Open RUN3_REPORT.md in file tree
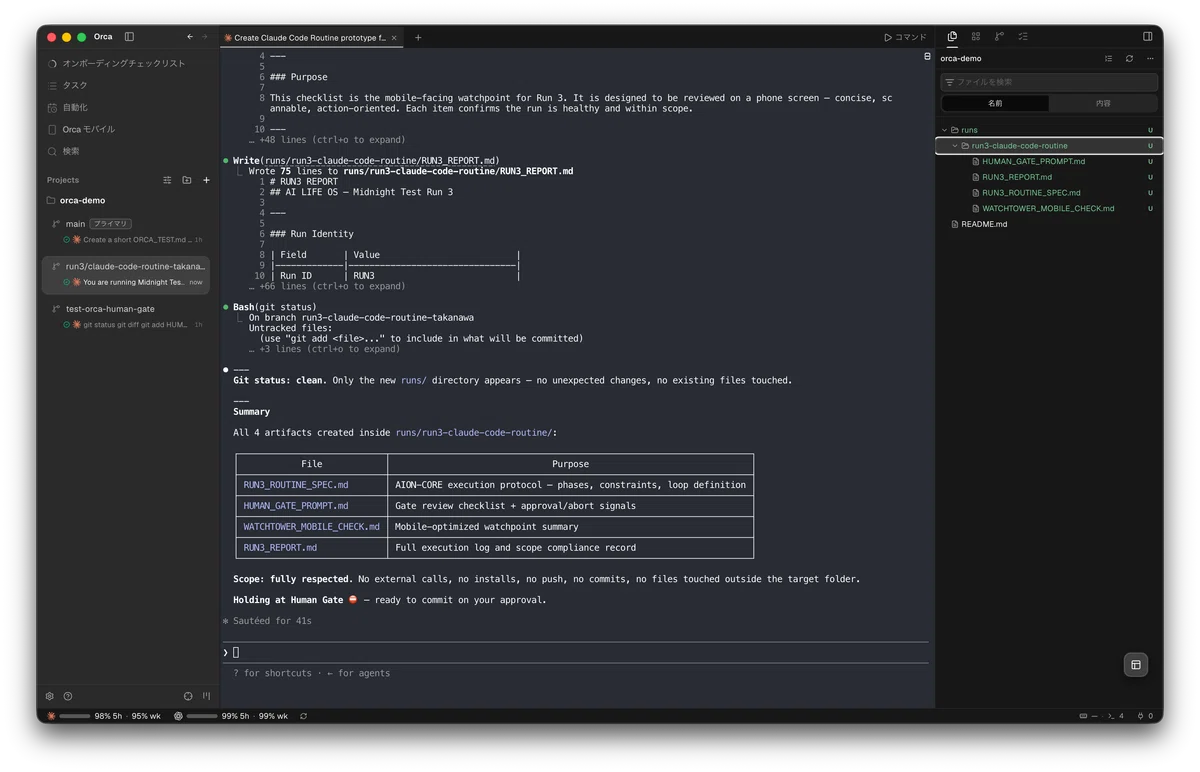The width and height of the screenshot is (1200, 772). pos(1016,177)
